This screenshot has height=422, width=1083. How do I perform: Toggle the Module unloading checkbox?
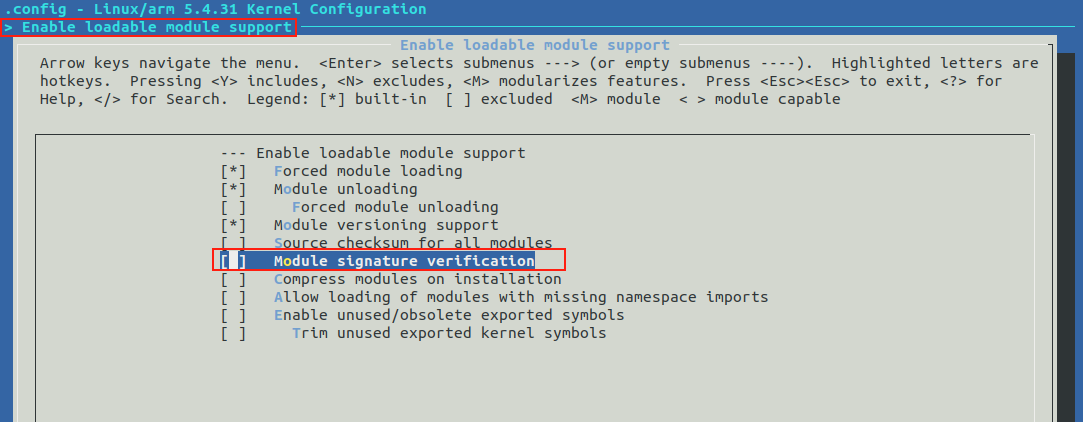point(233,189)
